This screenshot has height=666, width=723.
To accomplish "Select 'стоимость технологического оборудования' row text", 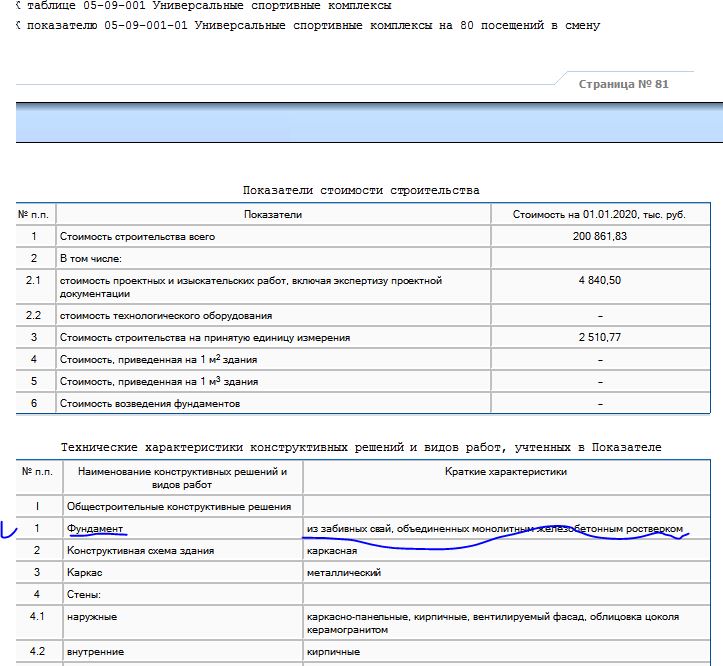I will [166, 315].
